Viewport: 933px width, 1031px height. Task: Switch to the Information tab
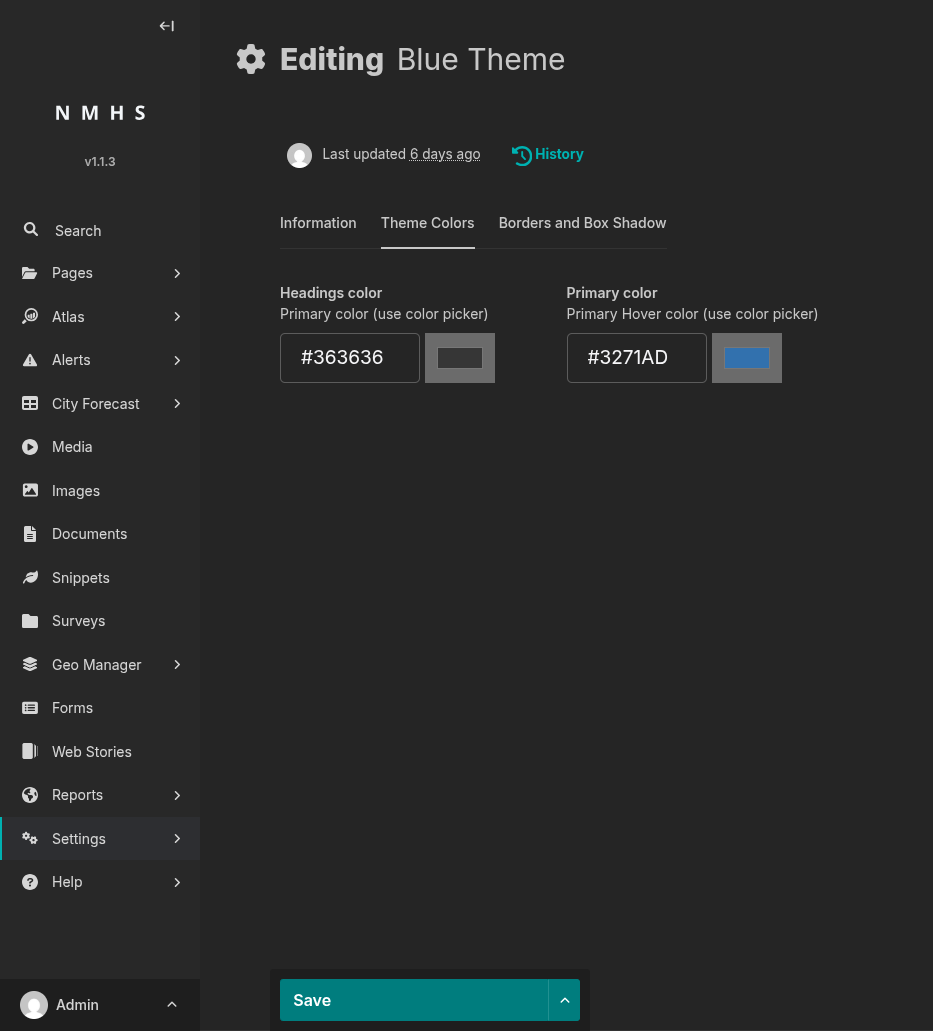(x=318, y=223)
